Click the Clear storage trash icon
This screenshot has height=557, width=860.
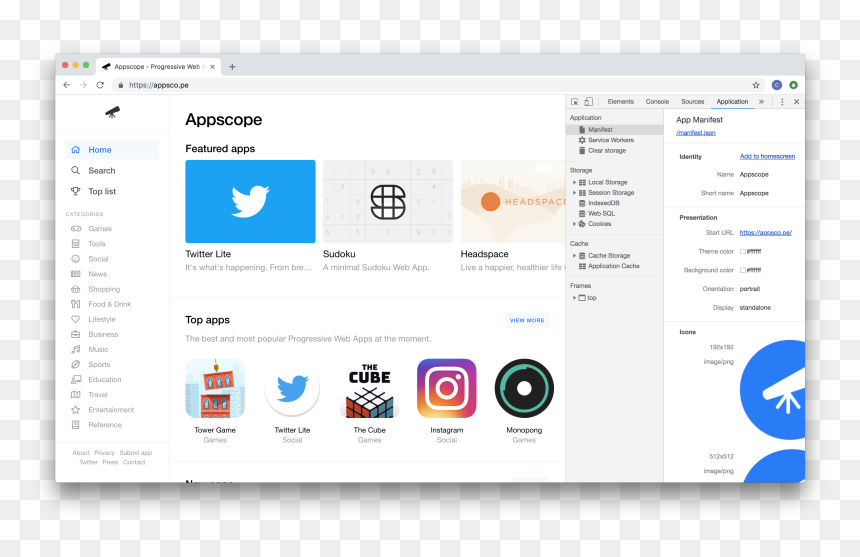pyautogui.click(x=582, y=151)
